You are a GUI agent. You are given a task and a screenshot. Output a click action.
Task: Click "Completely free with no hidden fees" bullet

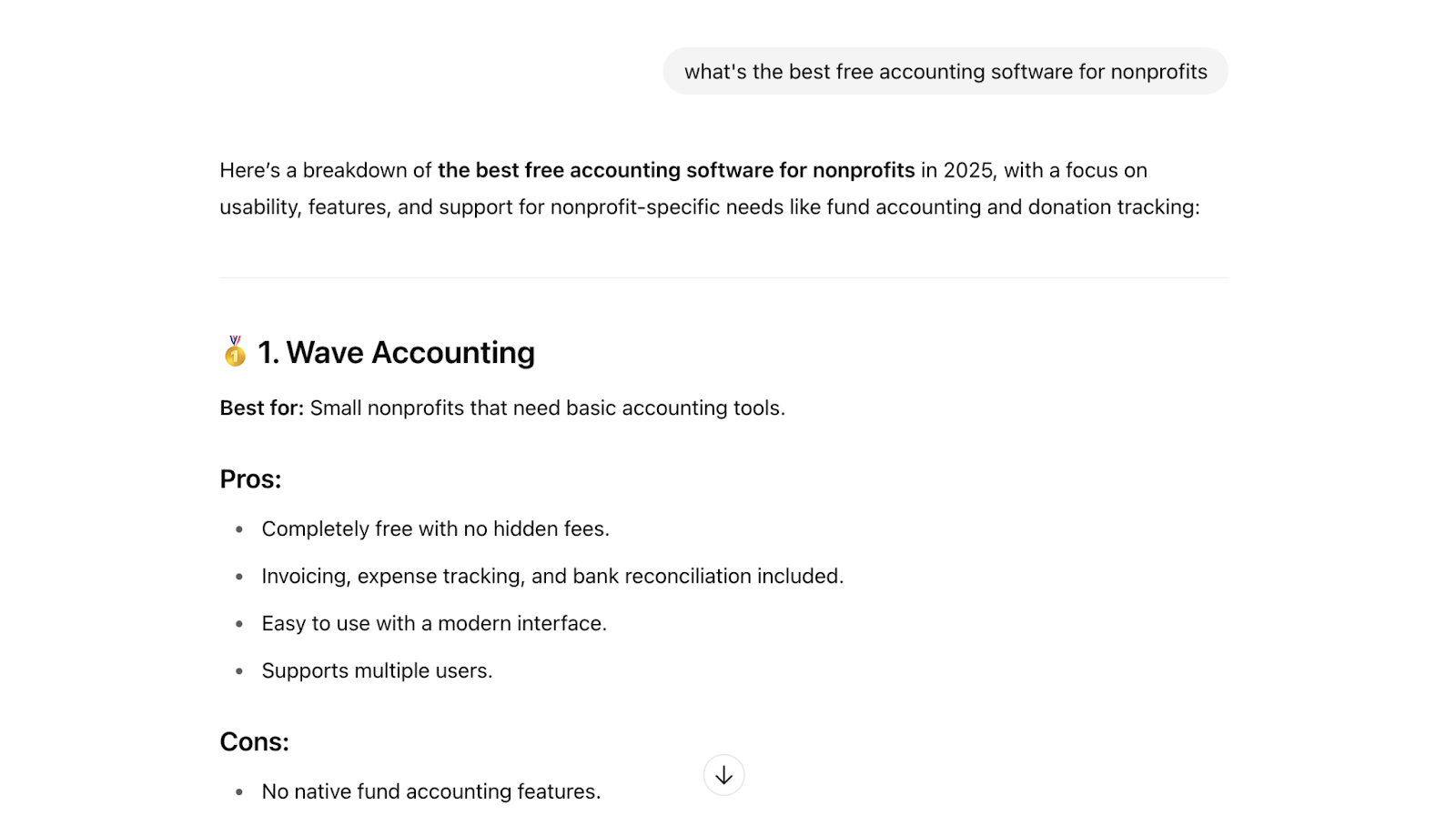point(435,528)
